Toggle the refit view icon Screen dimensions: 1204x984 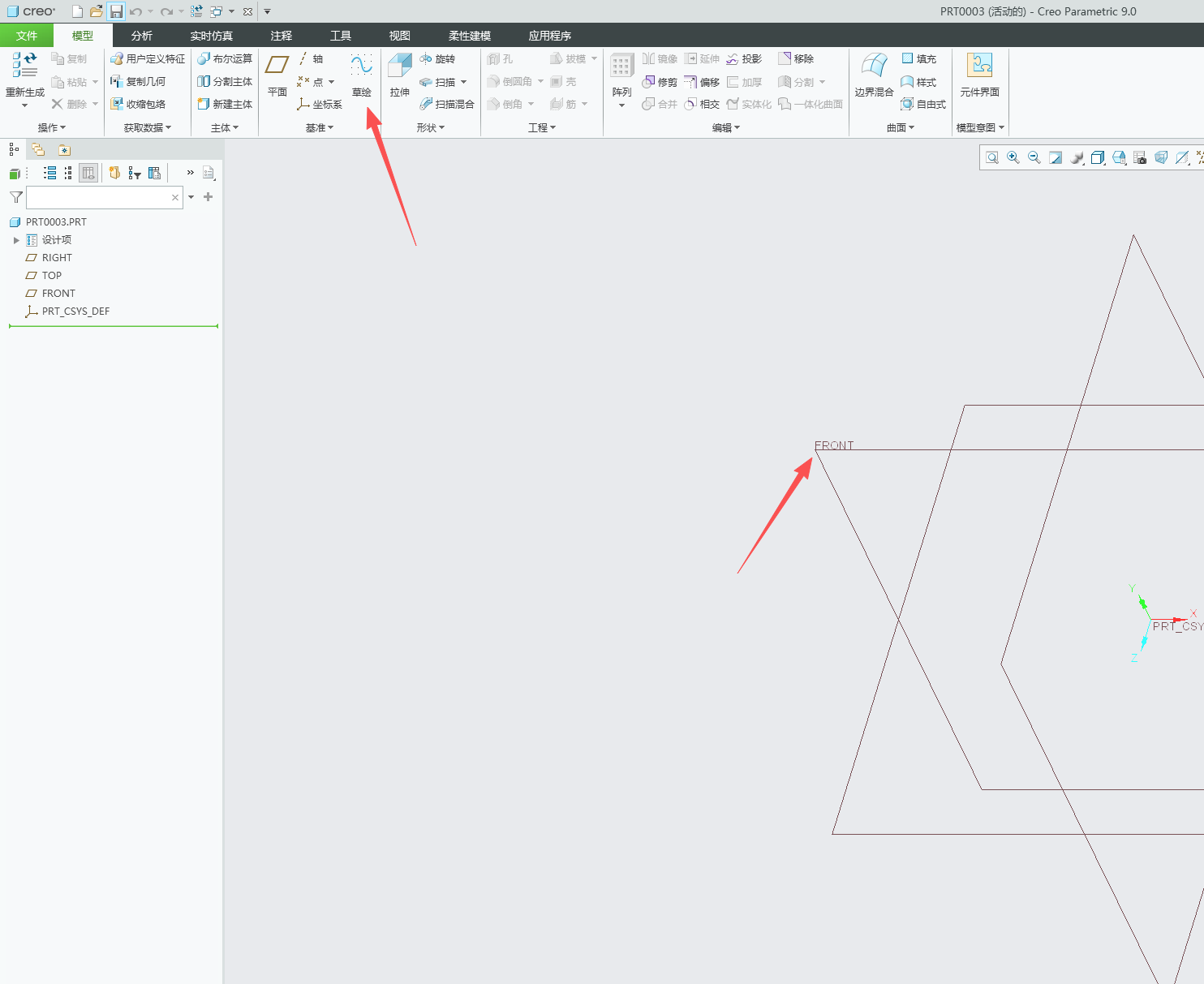[992, 157]
